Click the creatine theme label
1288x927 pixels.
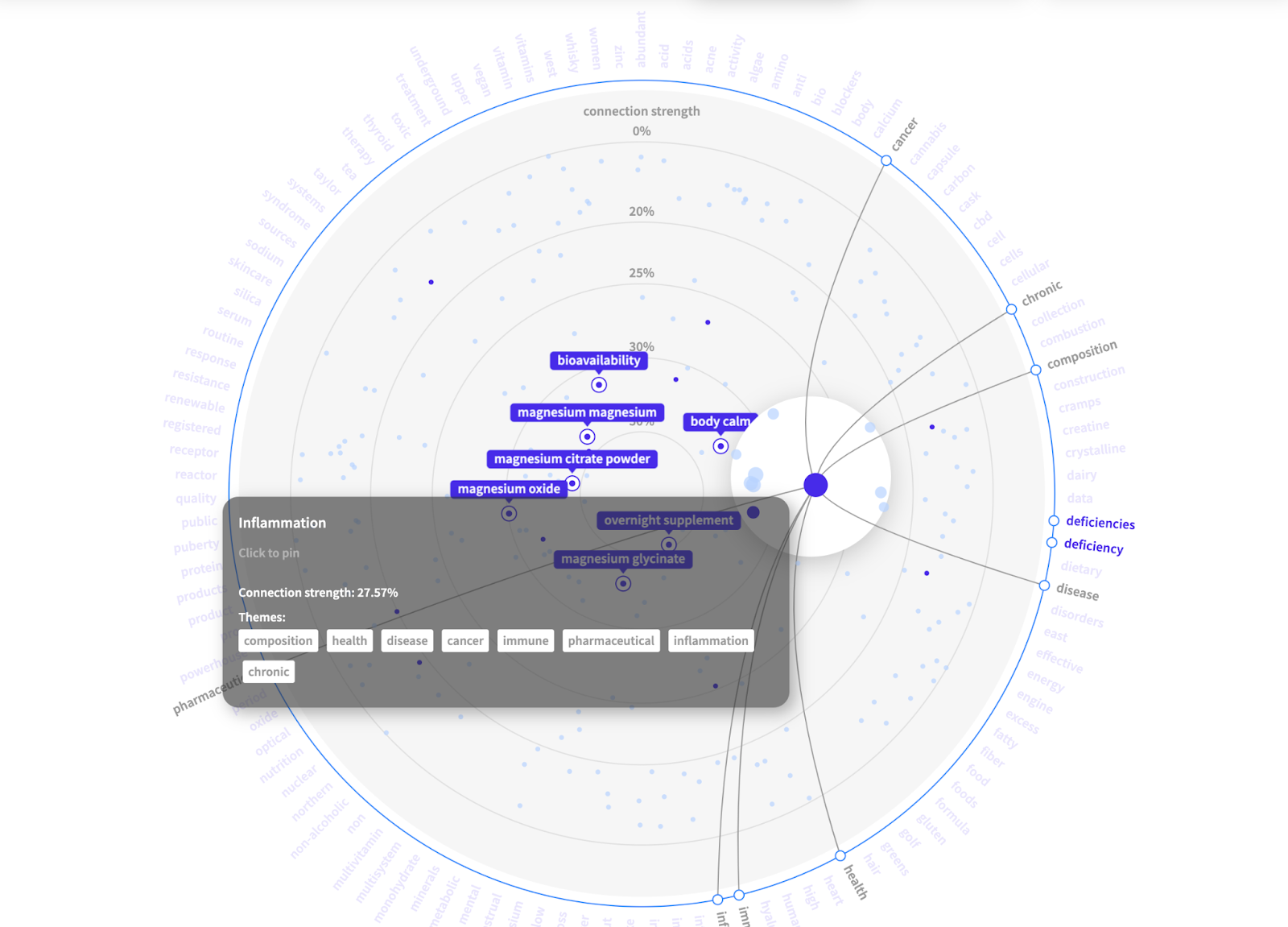pos(1086,427)
